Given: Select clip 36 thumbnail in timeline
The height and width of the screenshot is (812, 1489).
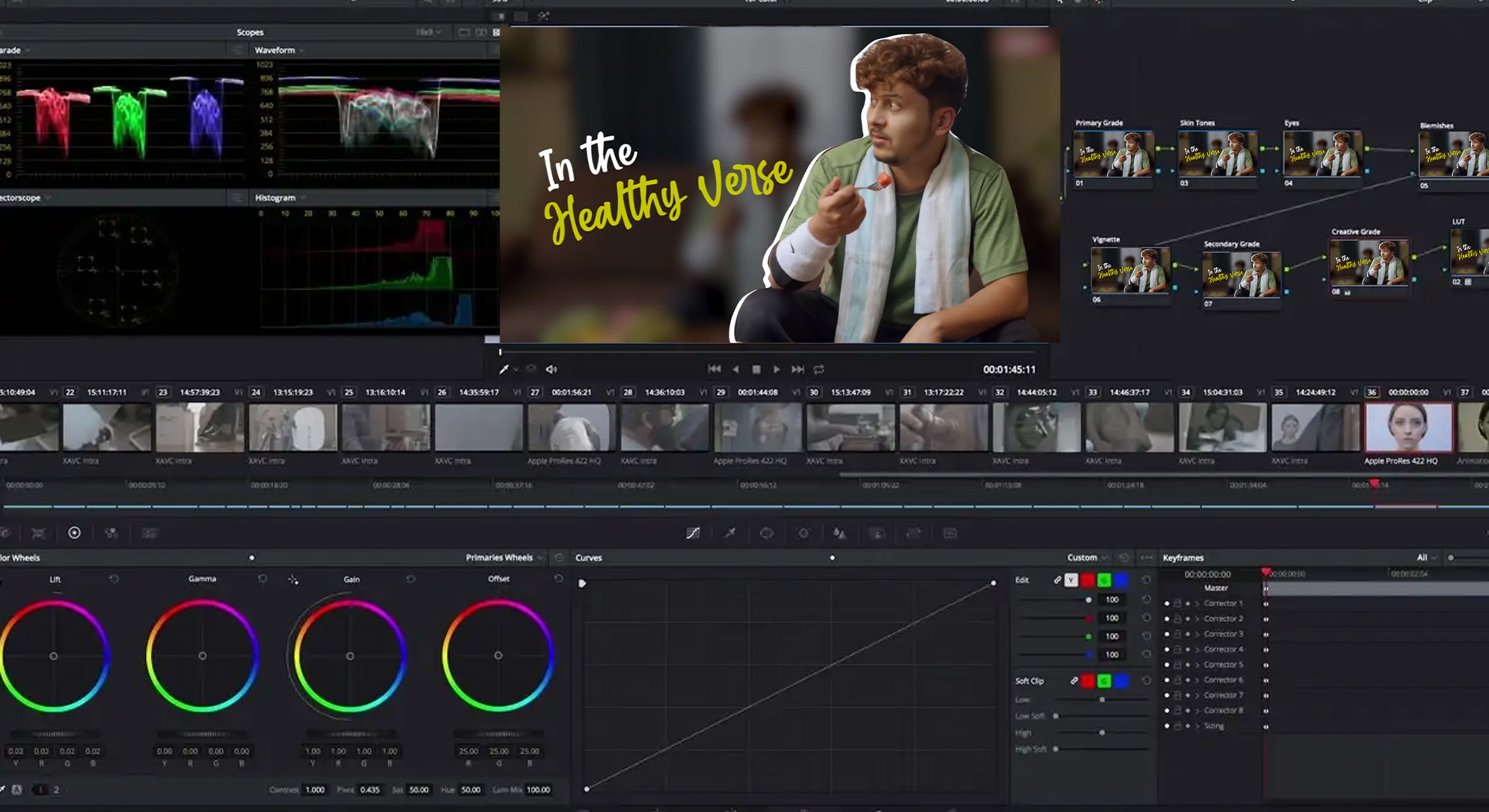Looking at the screenshot, I should pos(1408,427).
